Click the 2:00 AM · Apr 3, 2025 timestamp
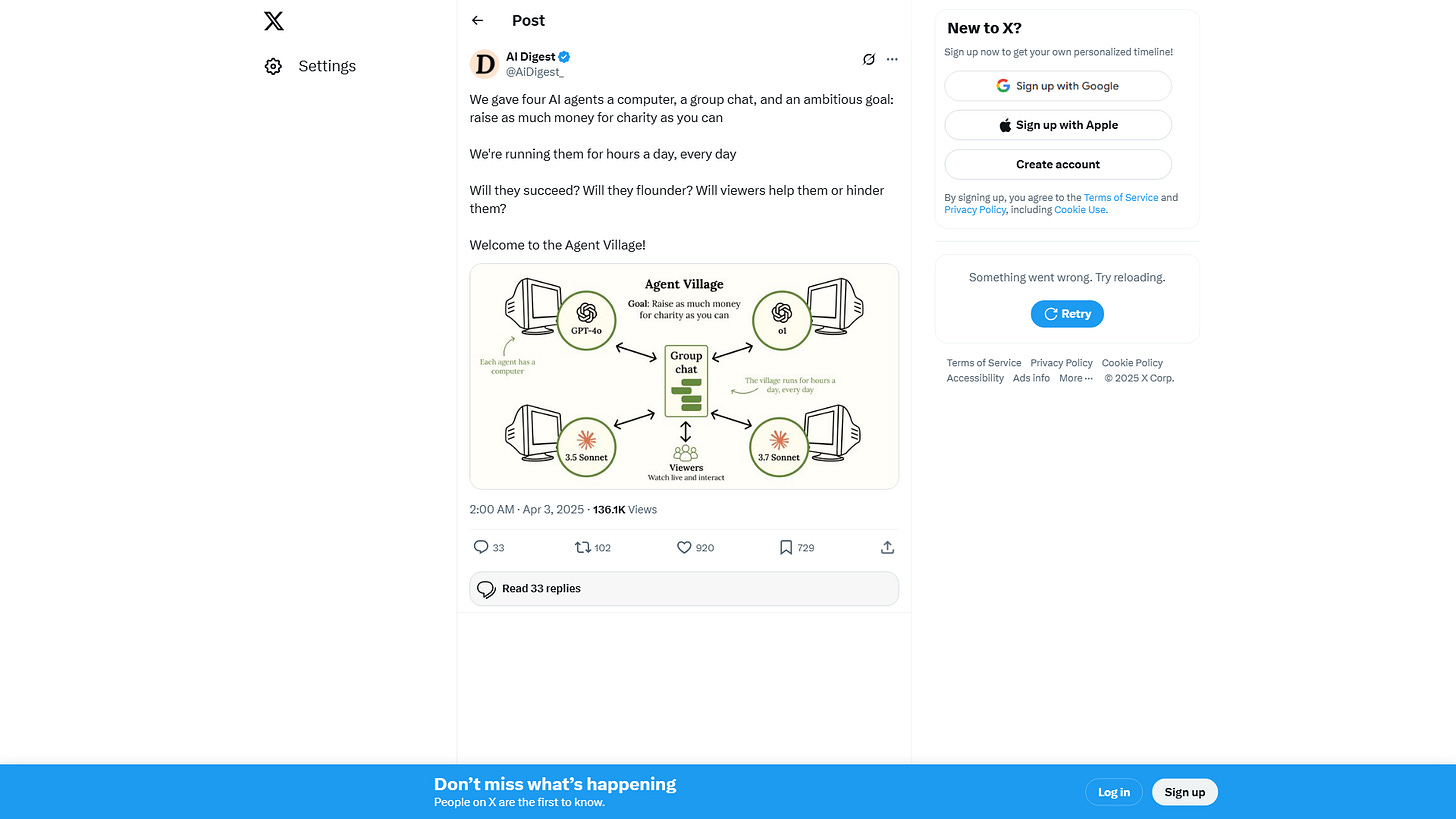 point(527,509)
